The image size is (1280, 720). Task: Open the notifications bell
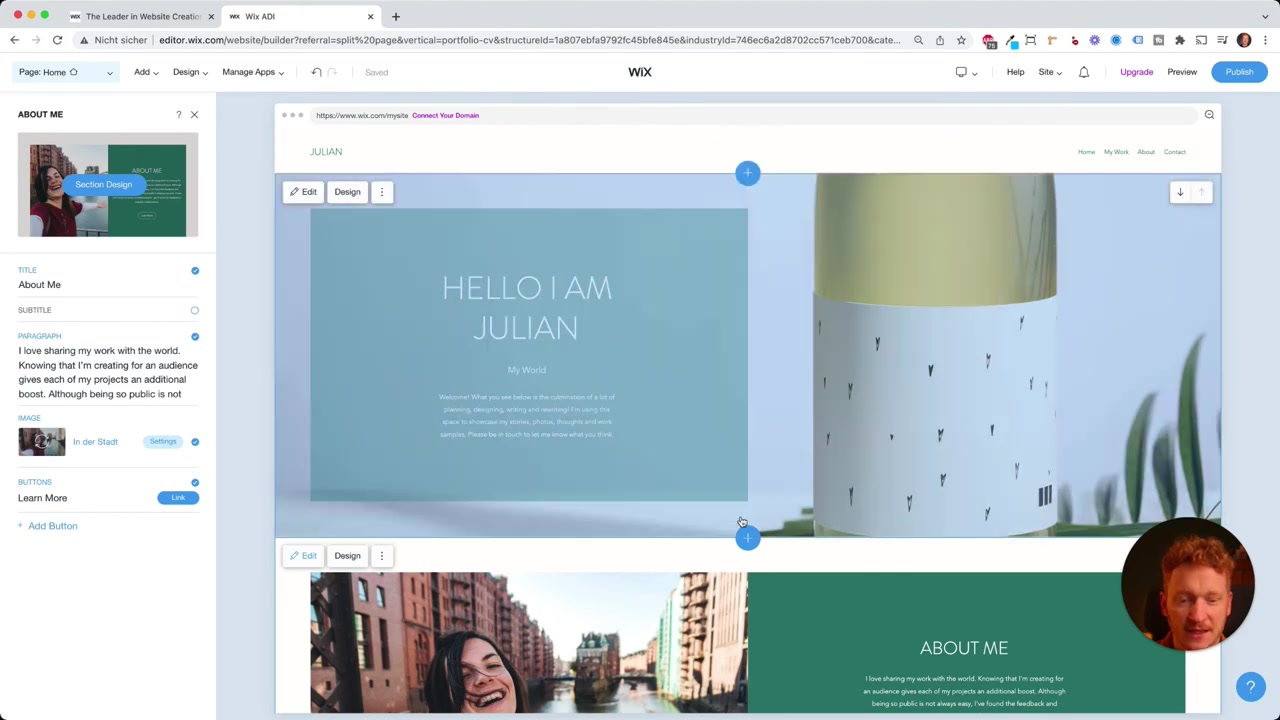click(x=1084, y=72)
